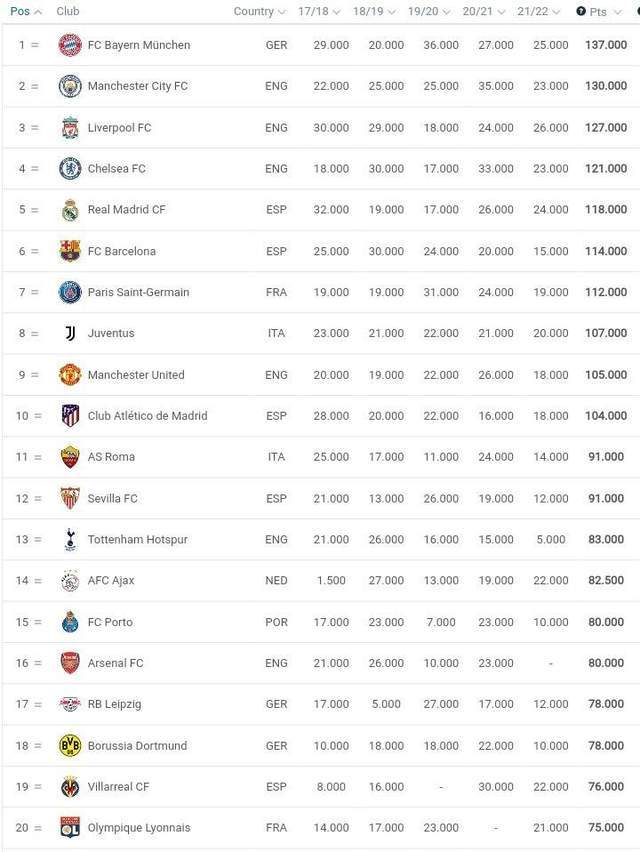Sort by the 21/22 season column
The height and width of the screenshot is (852, 640).
(x=538, y=11)
